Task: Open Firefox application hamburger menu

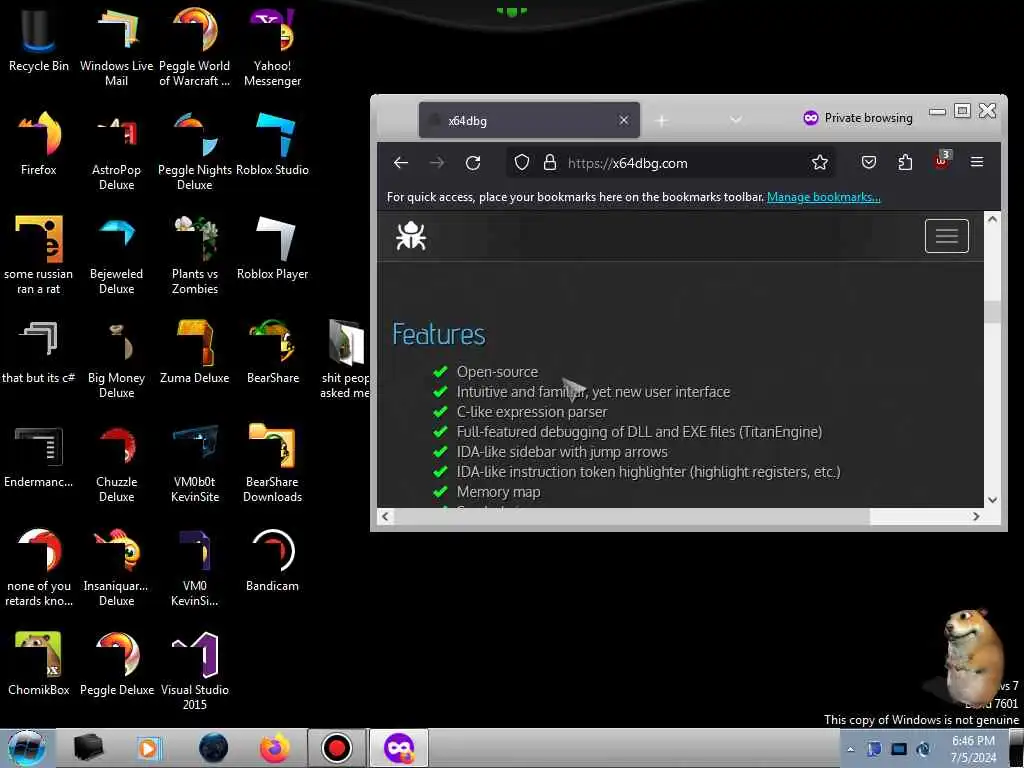Action: pyautogui.click(x=977, y=162)
